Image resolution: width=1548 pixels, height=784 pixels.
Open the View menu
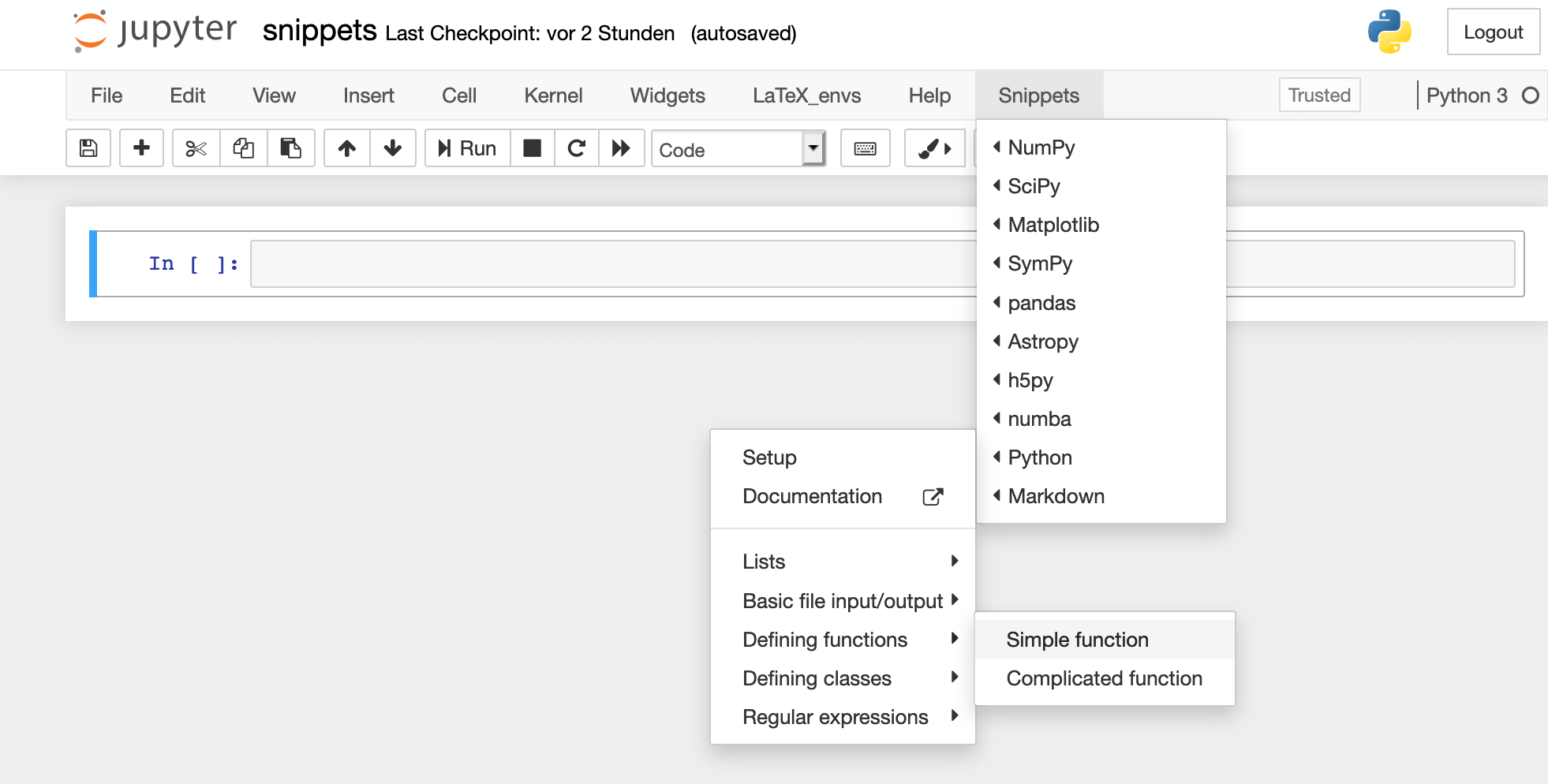pyautogui.click(x=274, y=95)
